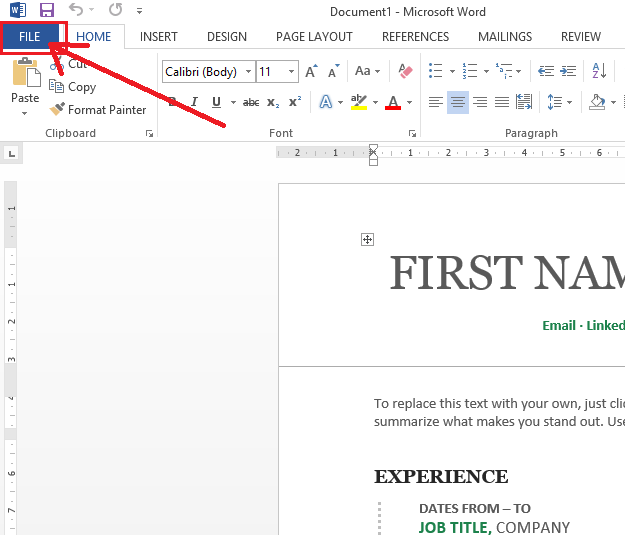Open the PAGE LAYOUT tab
The height and width of the screenshot is (535, 625).
tap(314, 37)
